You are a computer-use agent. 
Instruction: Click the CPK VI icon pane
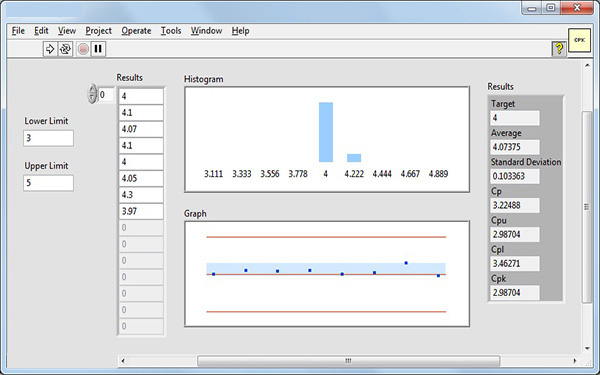tap(579, 40)
